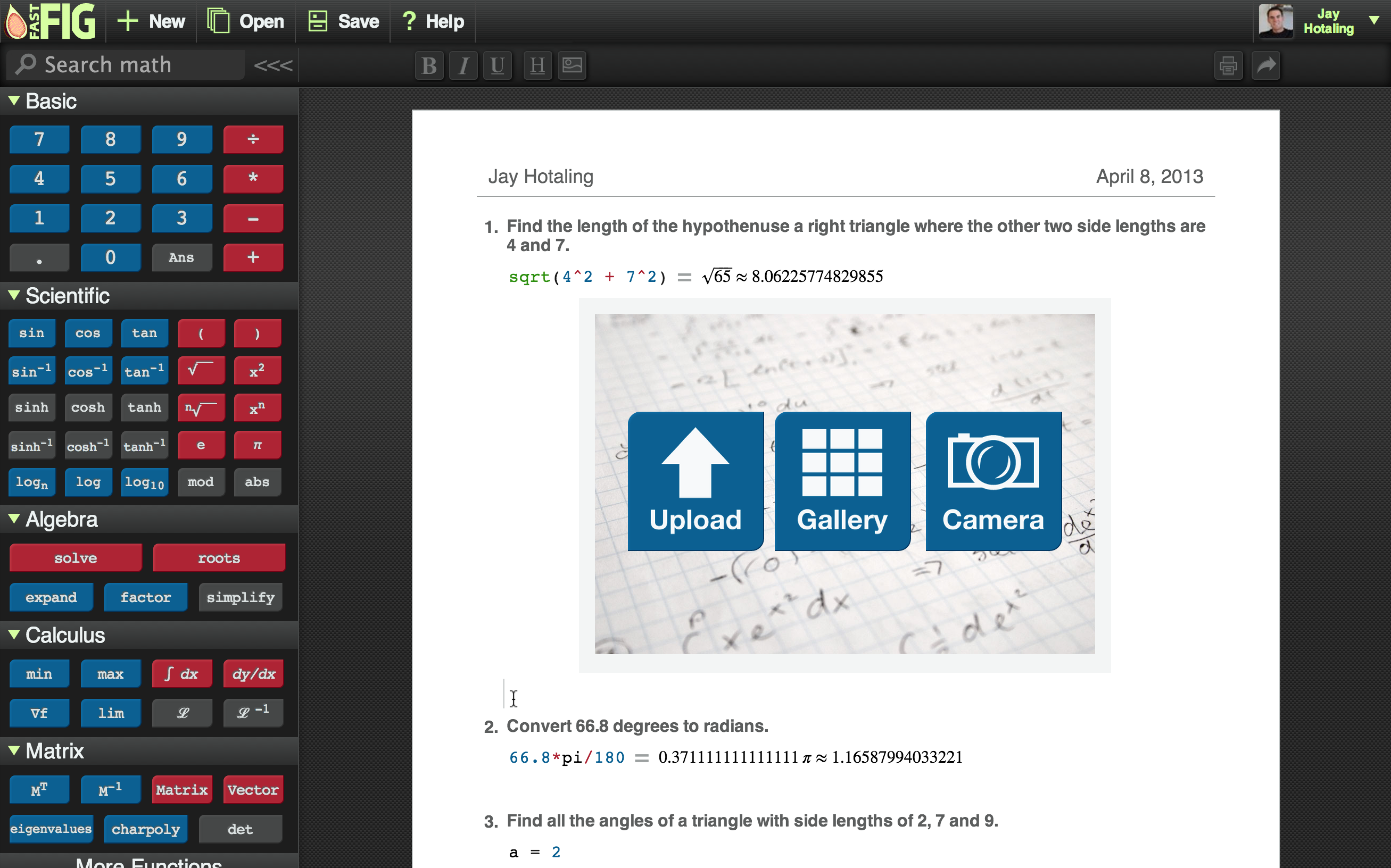Click the Search math field
This screenshot has height=868, width=1391.
coord(126,65)
